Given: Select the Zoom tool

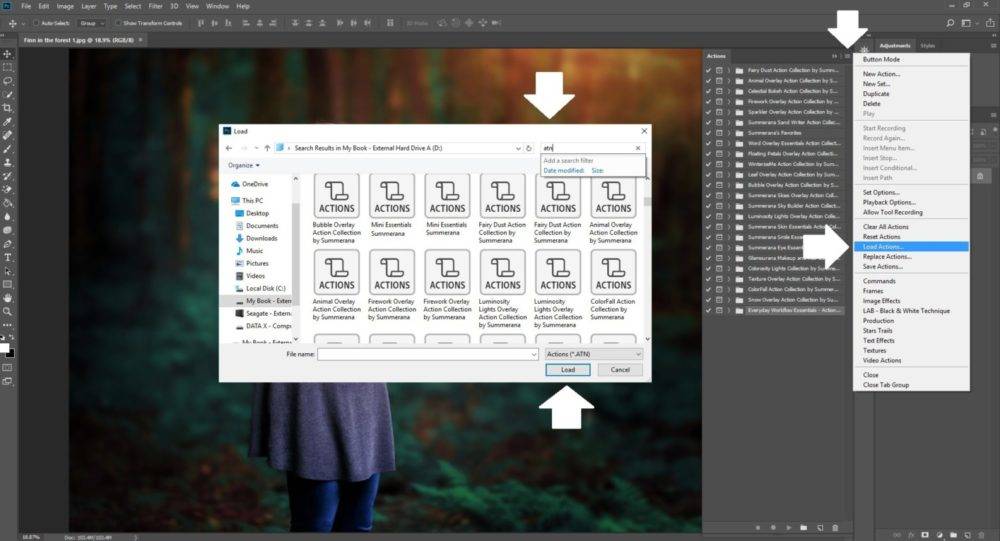Looking at the screenshot, I should point(8,311).
